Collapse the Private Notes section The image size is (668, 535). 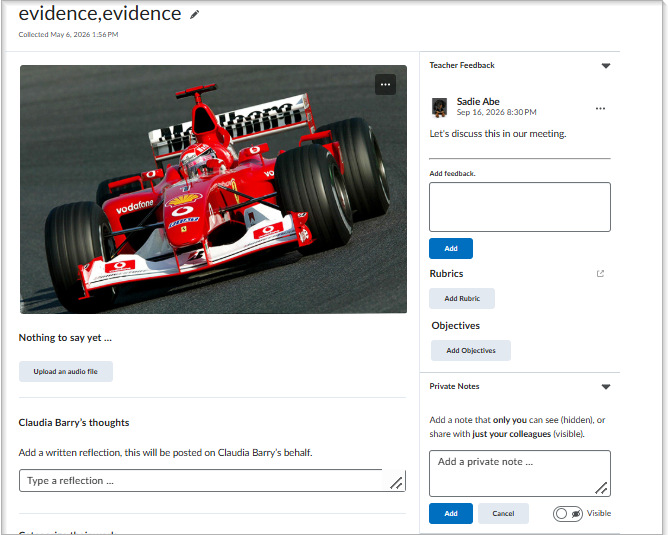pyautogui.click(x=606, y=387)
